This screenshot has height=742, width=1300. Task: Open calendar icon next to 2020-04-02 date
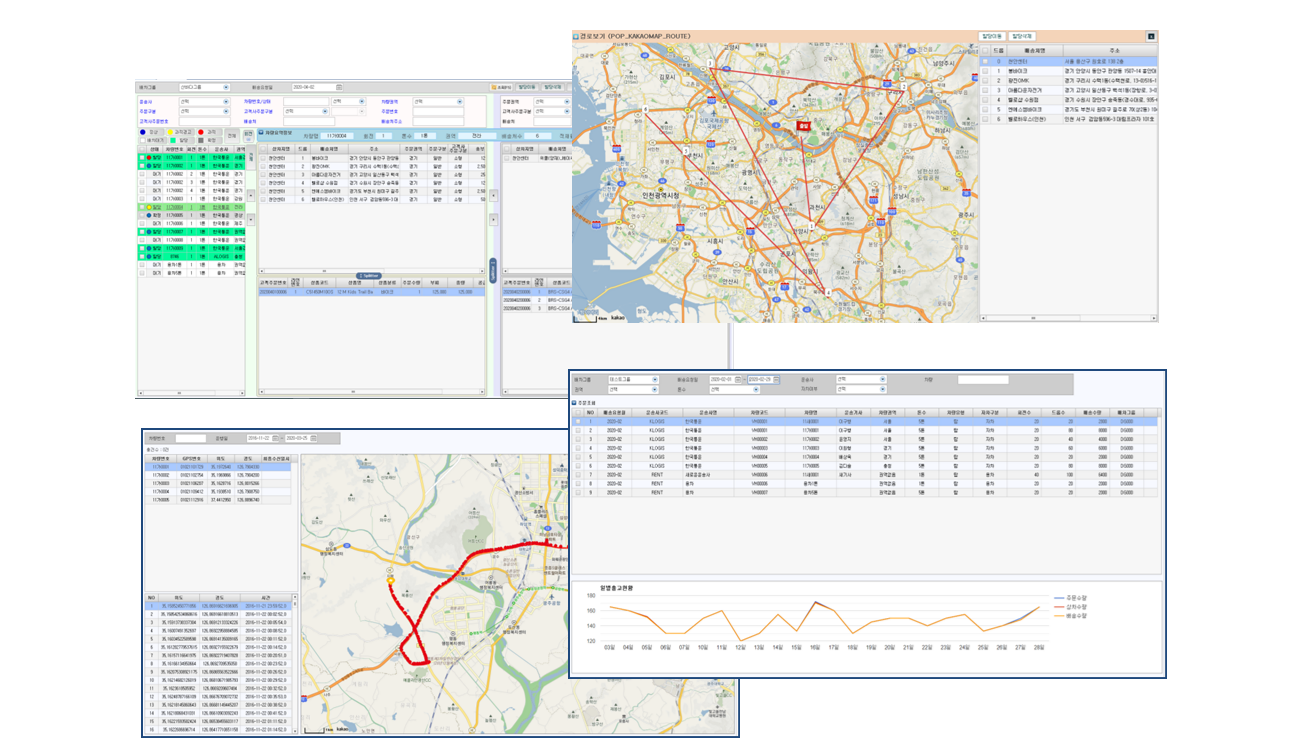click(x=339, y=87)
